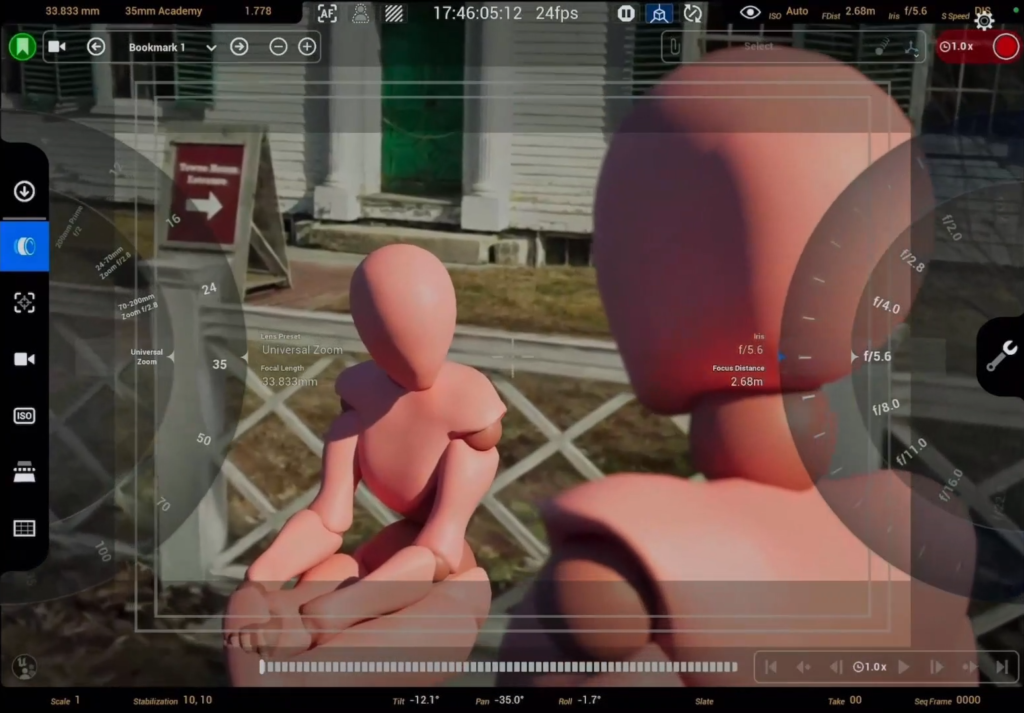
Task: Open the Select dropdown field
Action: tap(760, 46)
